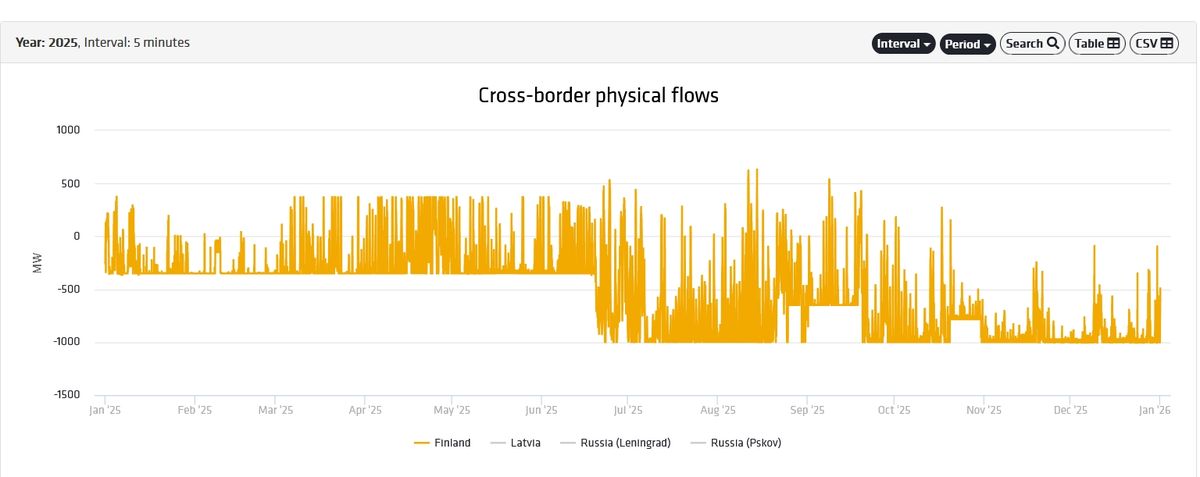Screen dimensions: 1200x477
Task: Click the magnifying glass Search icon
Action: click(x=1052, y=44)
